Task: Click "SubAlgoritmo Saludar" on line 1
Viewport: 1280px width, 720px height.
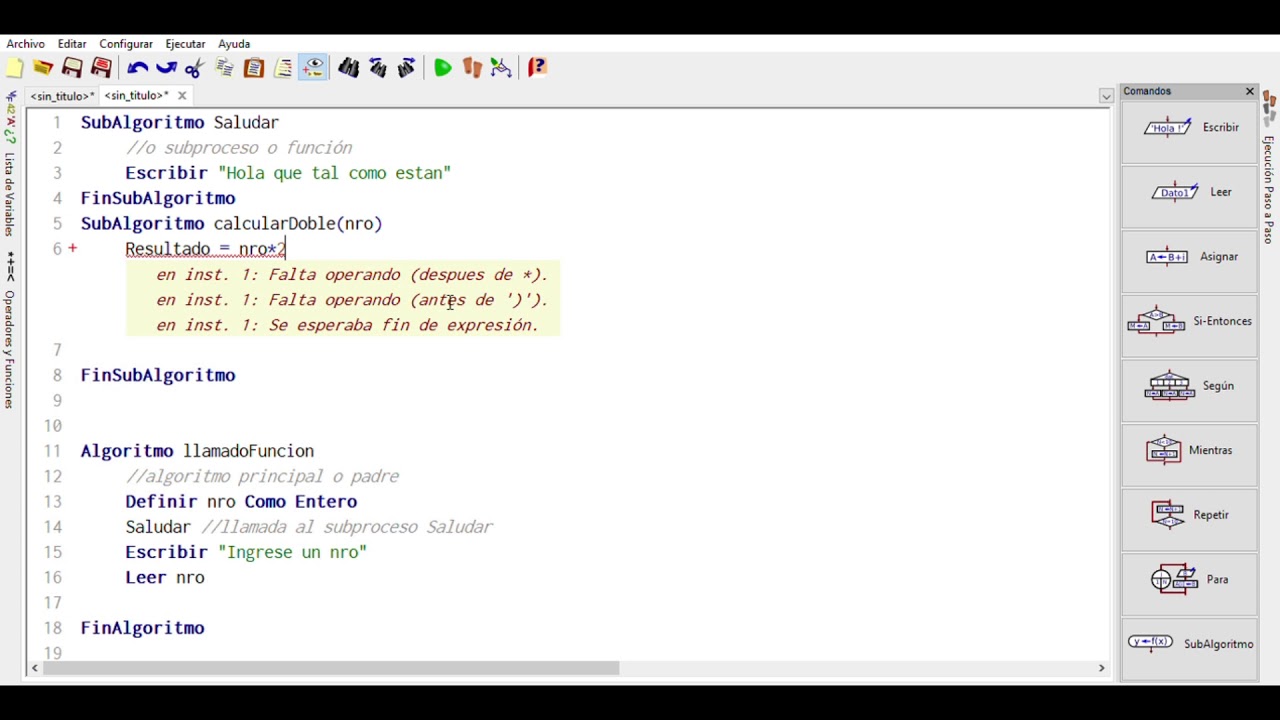Action: click(x=180, y=122)
